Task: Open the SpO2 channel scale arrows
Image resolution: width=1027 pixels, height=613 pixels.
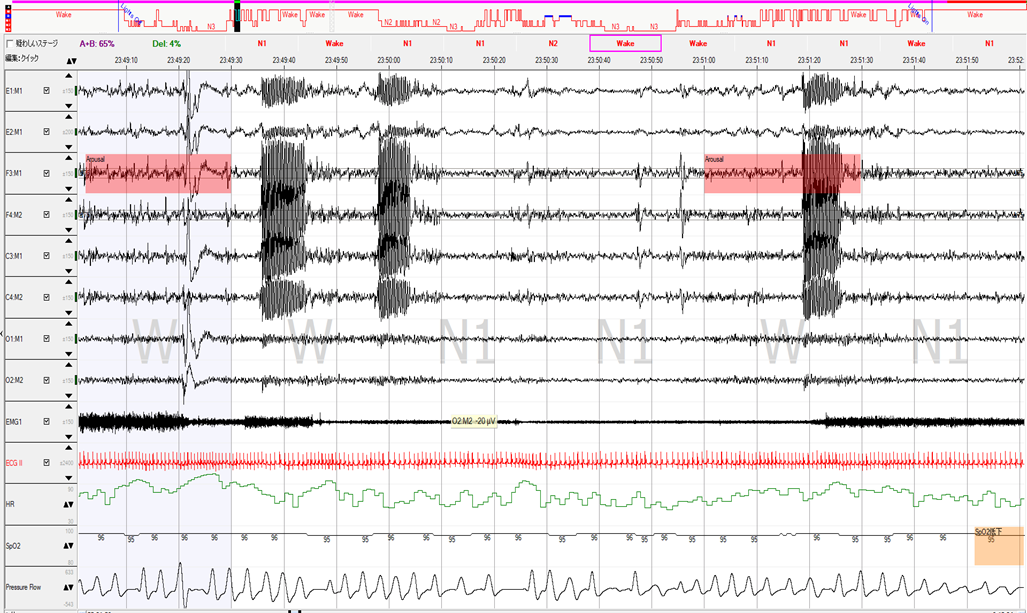Action: (x=69, y=546)
